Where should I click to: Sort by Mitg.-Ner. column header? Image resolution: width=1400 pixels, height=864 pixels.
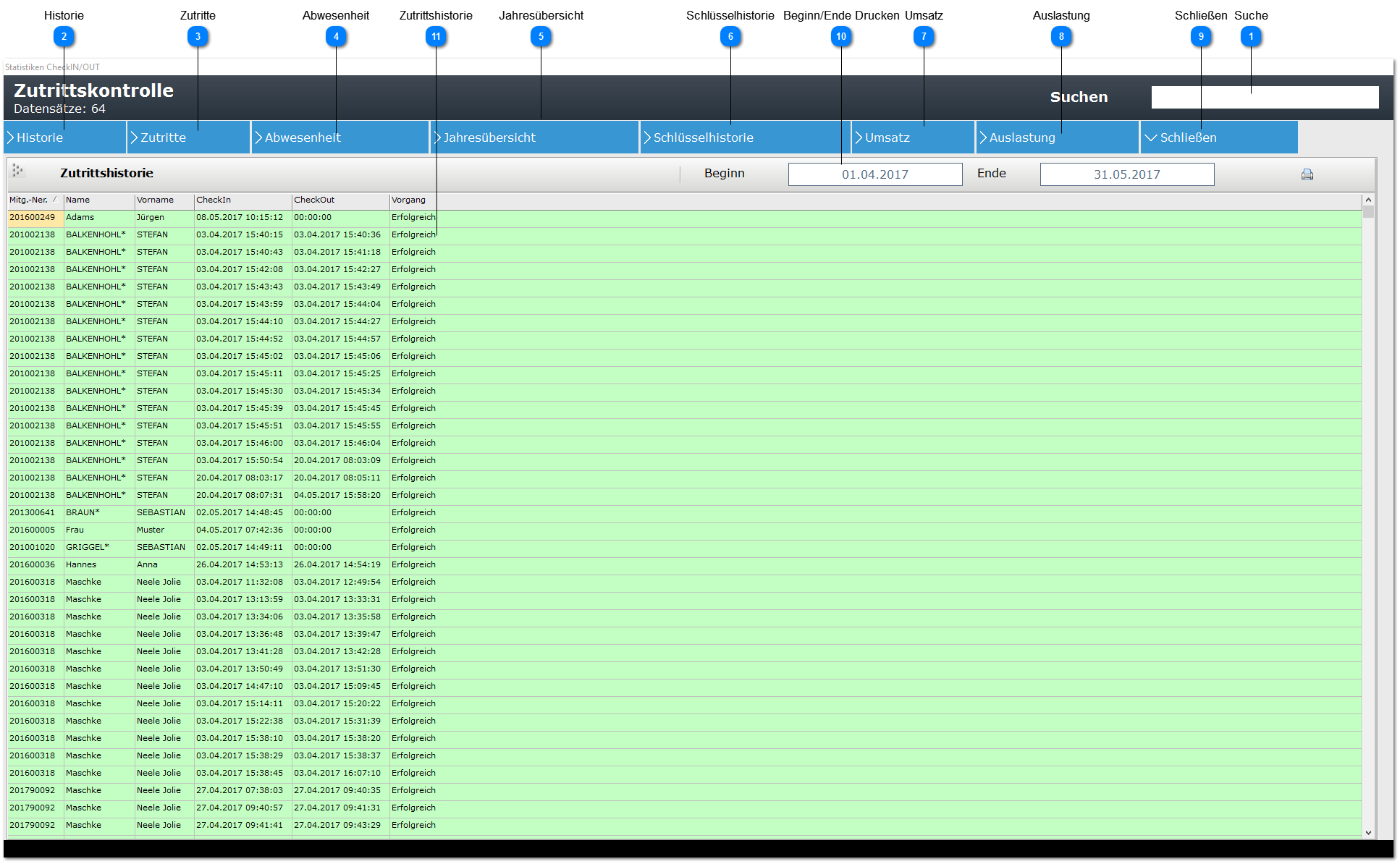click(x=35, y=200)
